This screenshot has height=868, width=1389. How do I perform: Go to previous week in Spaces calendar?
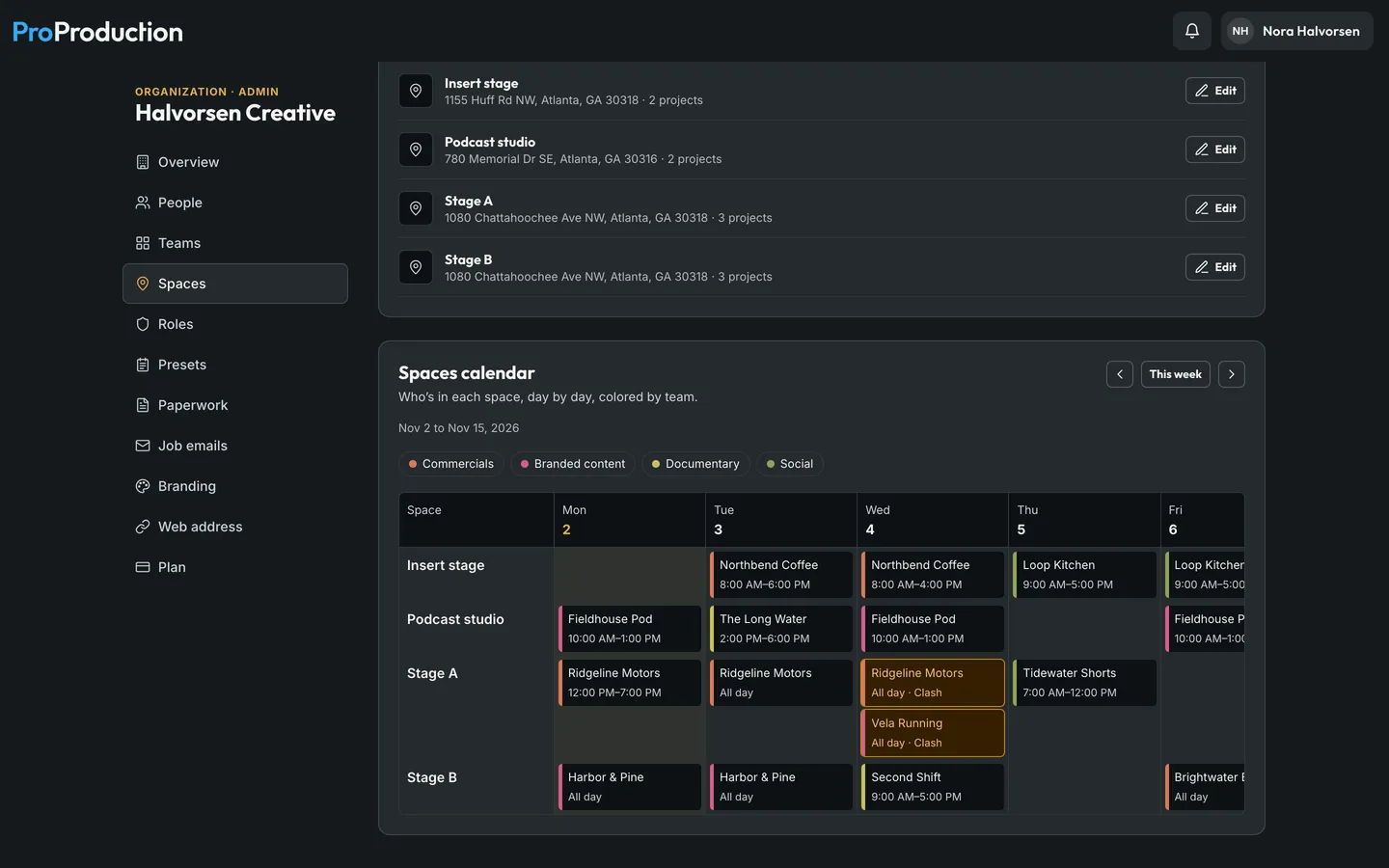click(x=1120, y=374)
